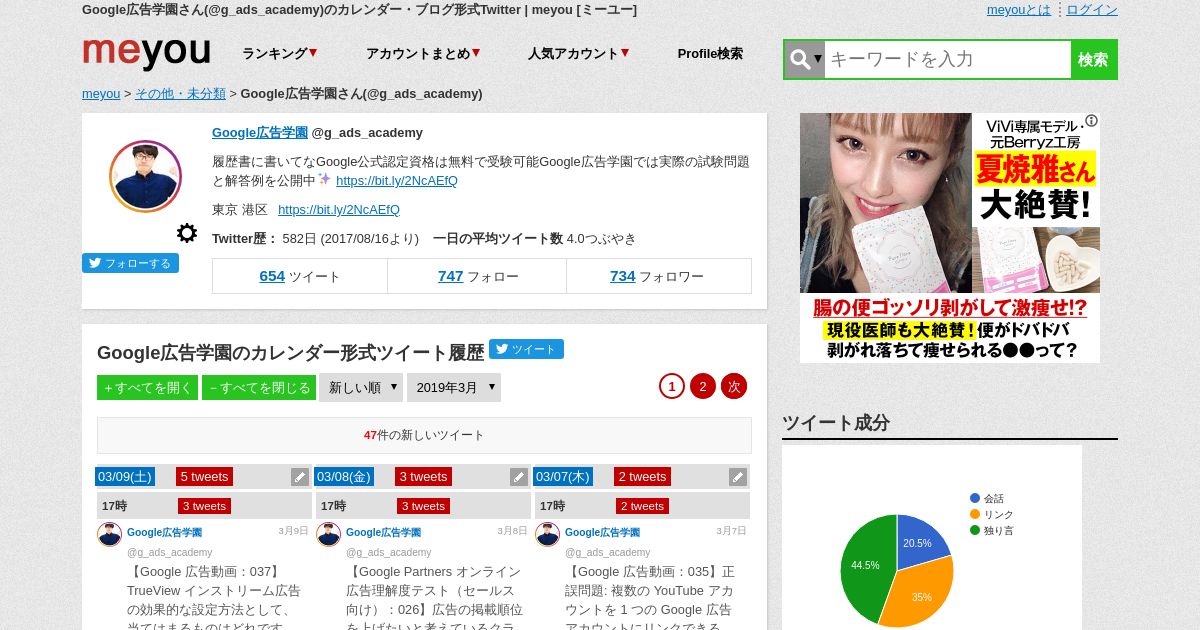This screenshot has height=630, width=1200.
Task: Click the search magnifier icon
Action: [800, 59]
